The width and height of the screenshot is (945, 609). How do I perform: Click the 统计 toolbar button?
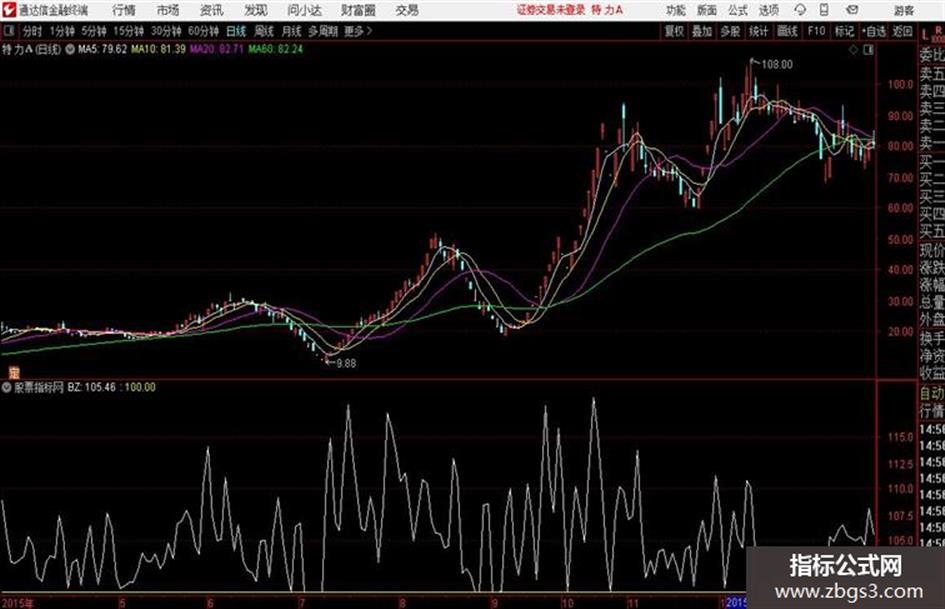click(758, 31)
